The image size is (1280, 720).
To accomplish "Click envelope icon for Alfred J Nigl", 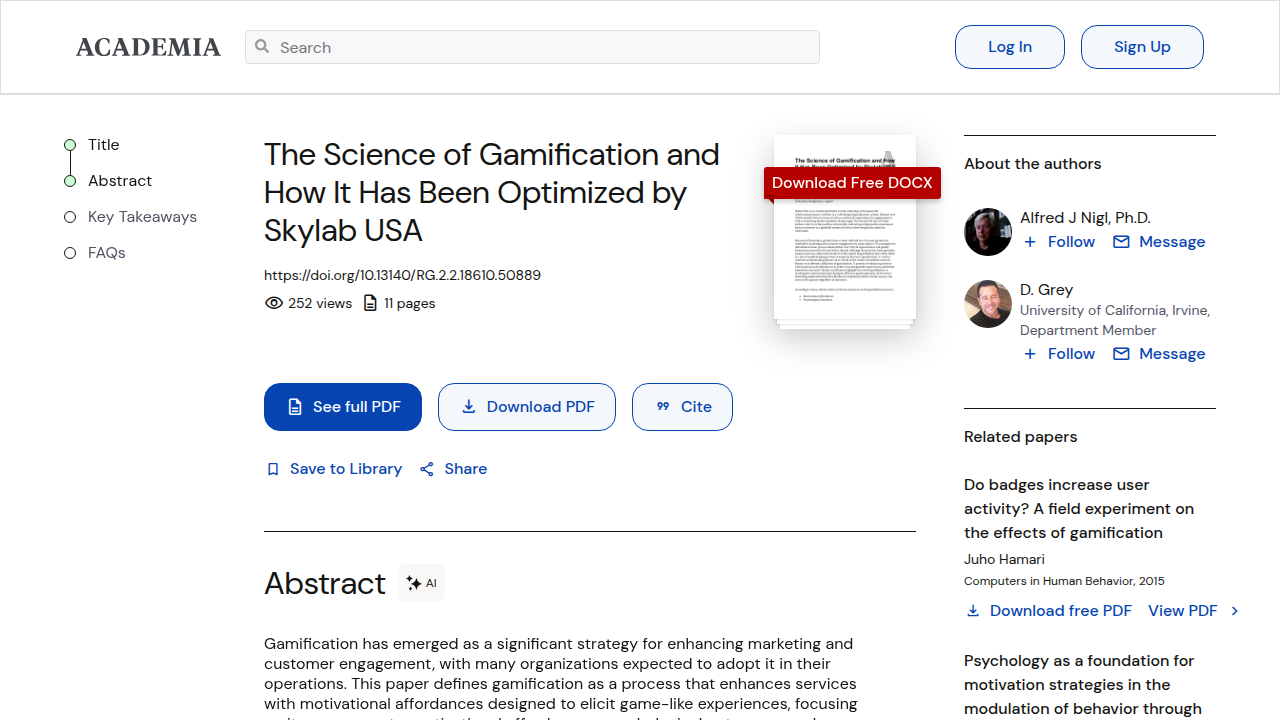I will coord(1121,242).
